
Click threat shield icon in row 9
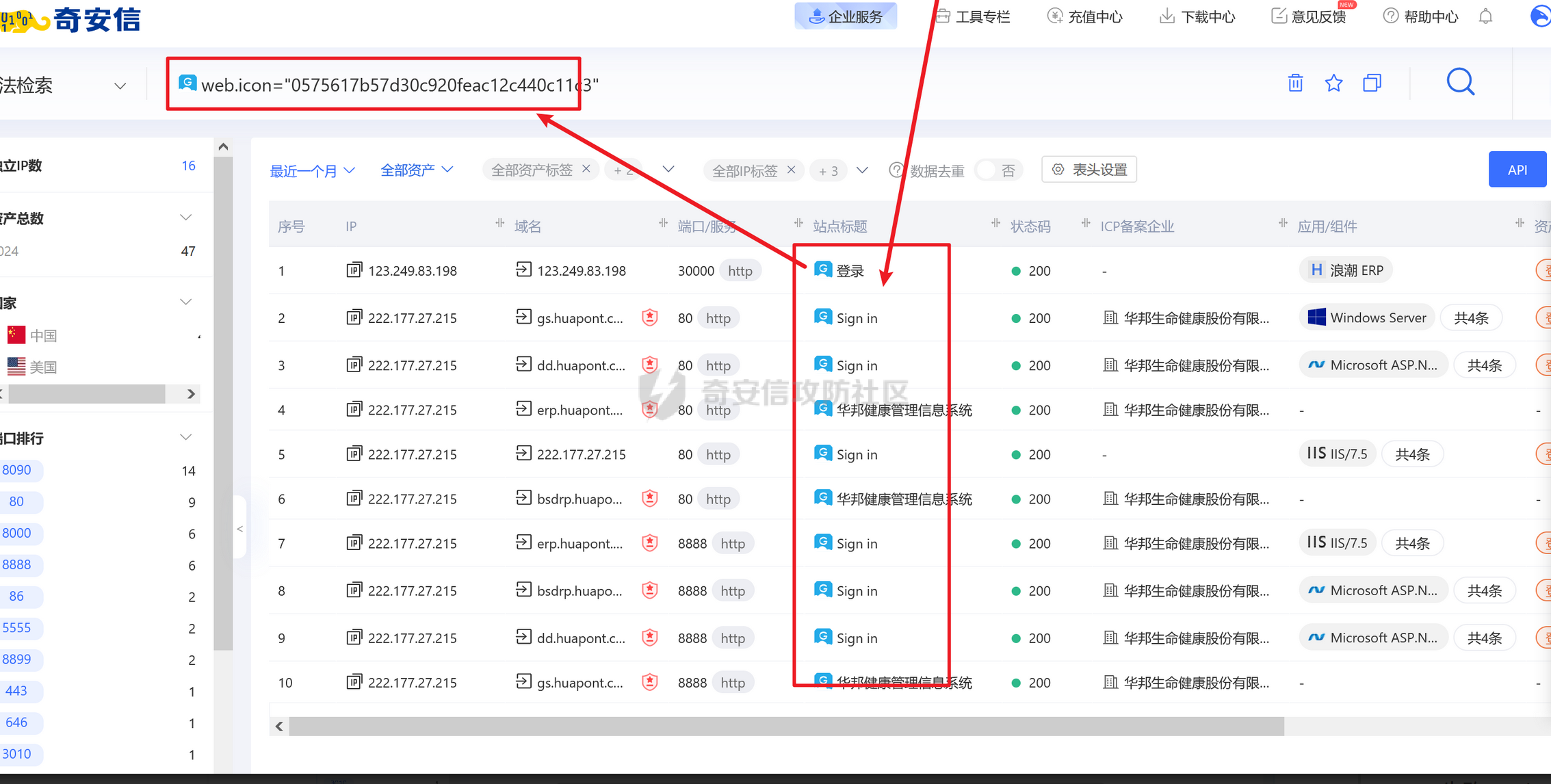coord(650,638)
